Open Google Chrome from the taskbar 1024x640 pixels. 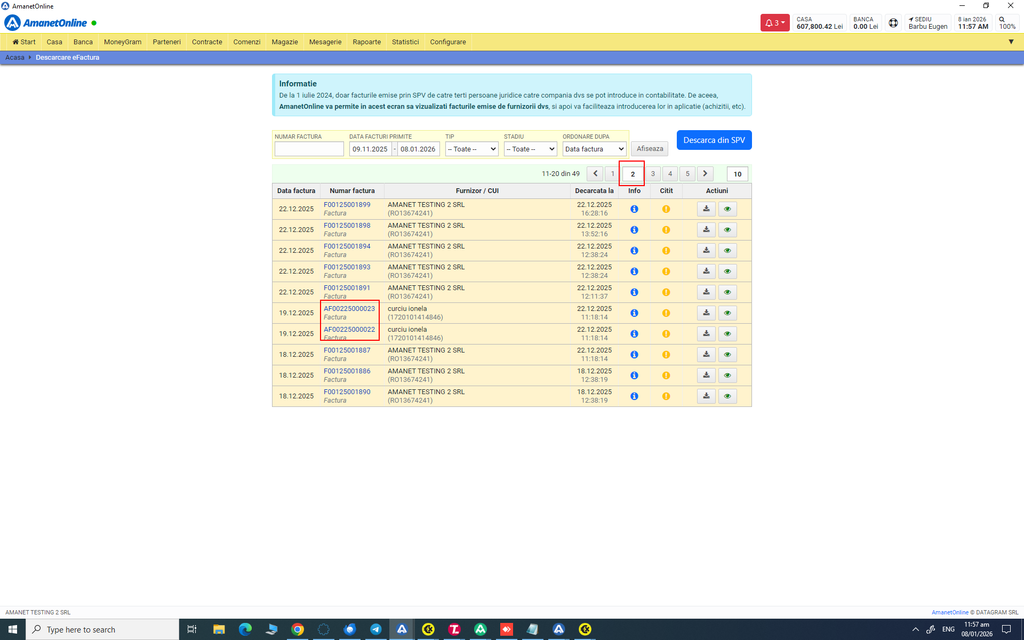point(297,629)
